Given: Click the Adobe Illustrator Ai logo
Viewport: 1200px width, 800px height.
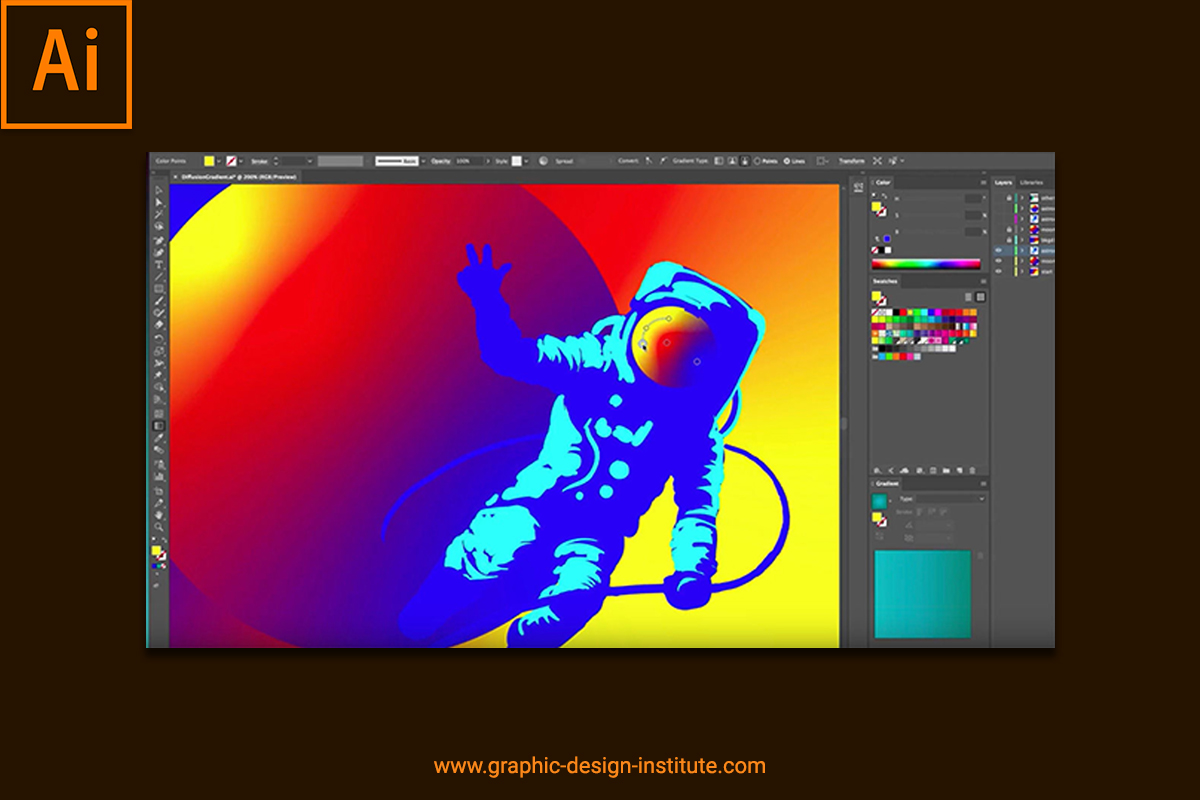Looking at the screenshot, I should pyautogui.click(x=67, y=65).
